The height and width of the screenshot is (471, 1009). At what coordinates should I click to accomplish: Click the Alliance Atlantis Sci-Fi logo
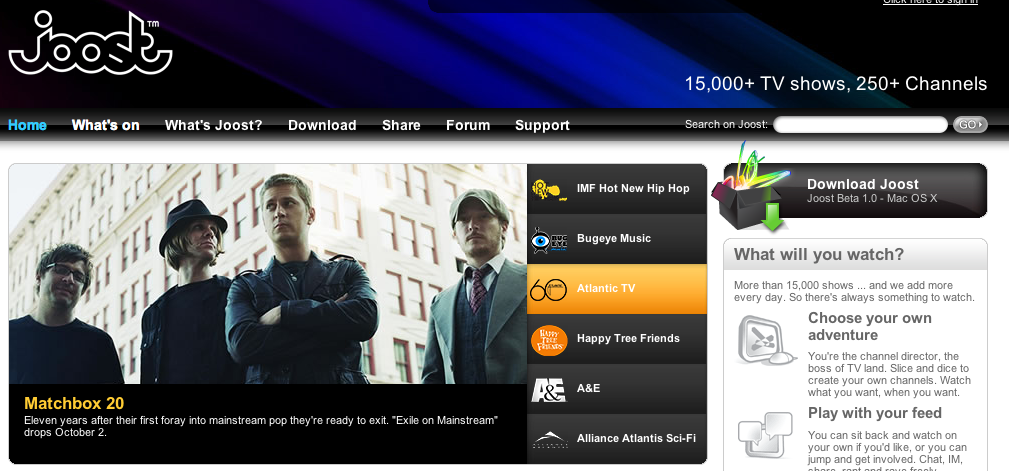[x=550, y=439]
